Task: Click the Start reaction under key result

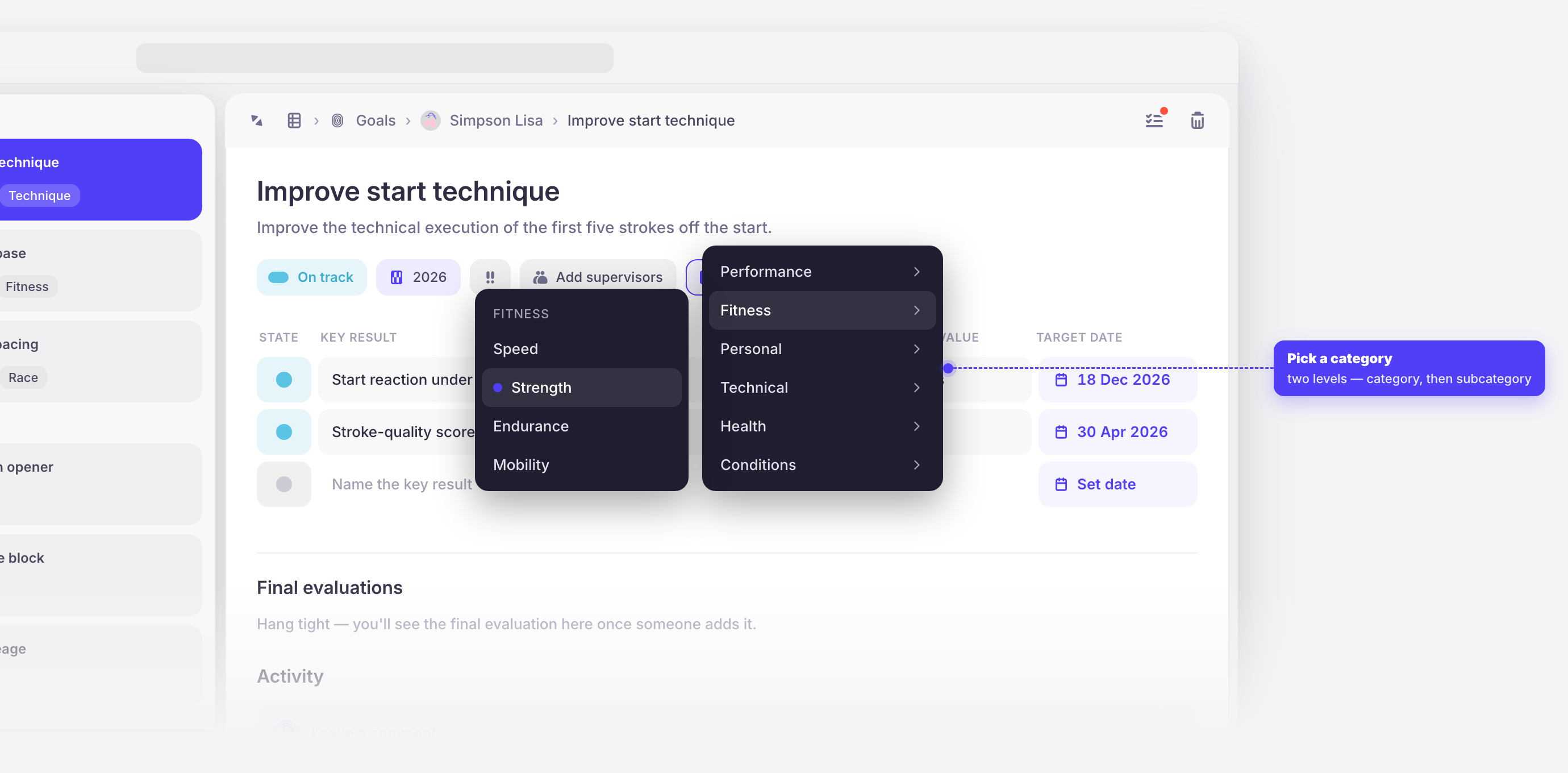Action: coord(402,380)
